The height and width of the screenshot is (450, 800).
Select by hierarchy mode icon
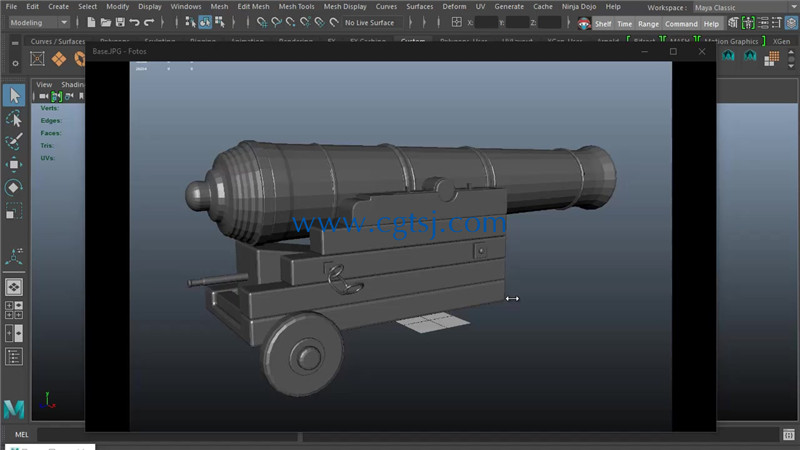pyautogui.click(x=190, y=22)
